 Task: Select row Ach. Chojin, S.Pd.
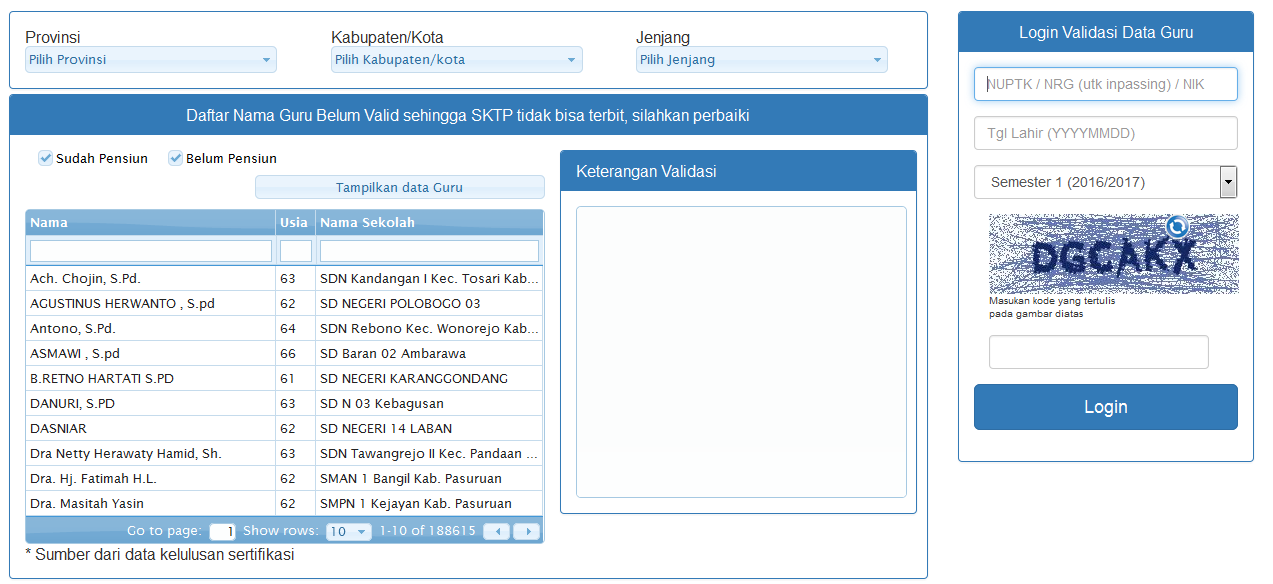pyautogui.click(x=284, y=278)
